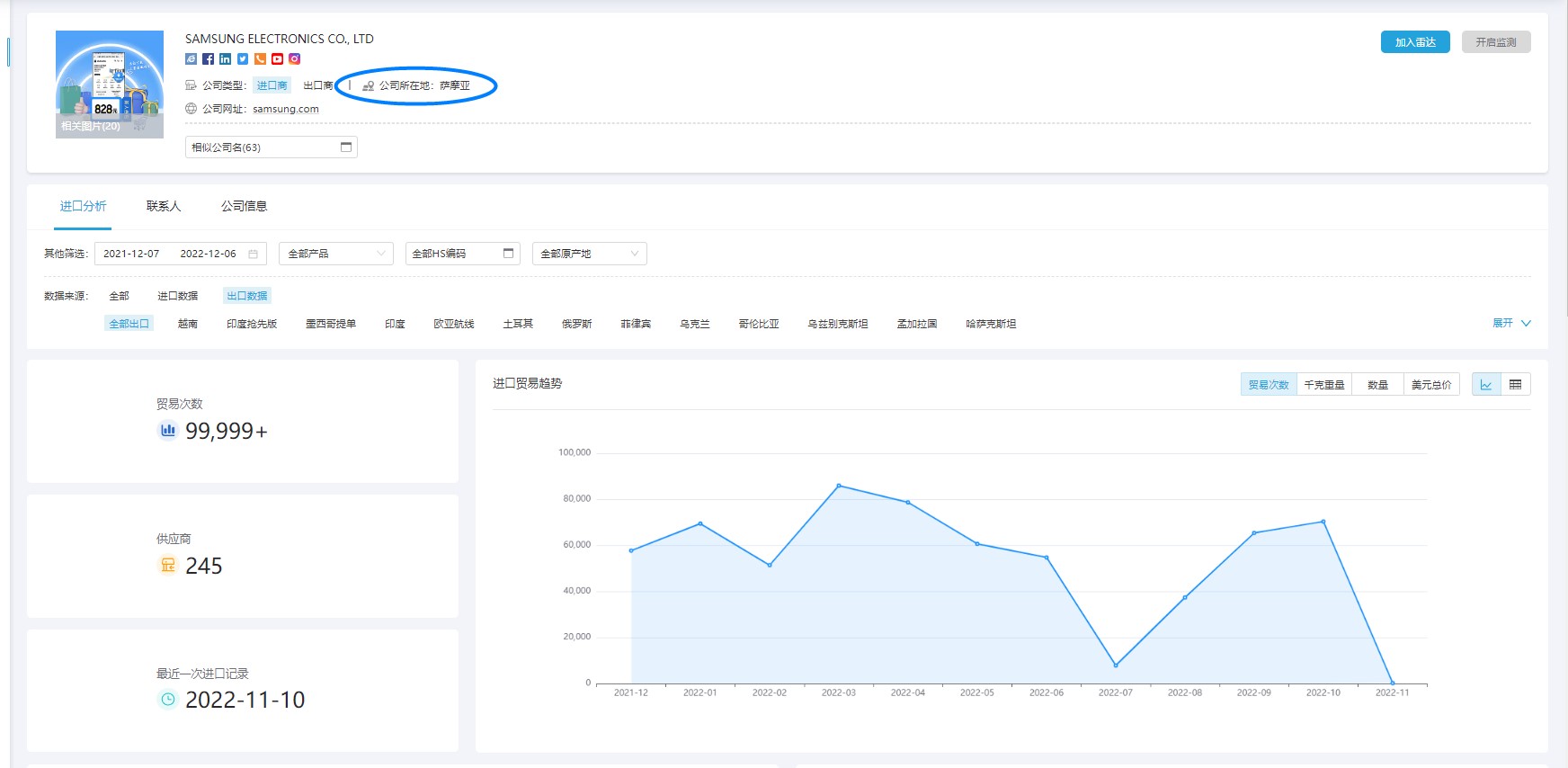
Task: Choose 越南 country filter
Action: point(188,324)
